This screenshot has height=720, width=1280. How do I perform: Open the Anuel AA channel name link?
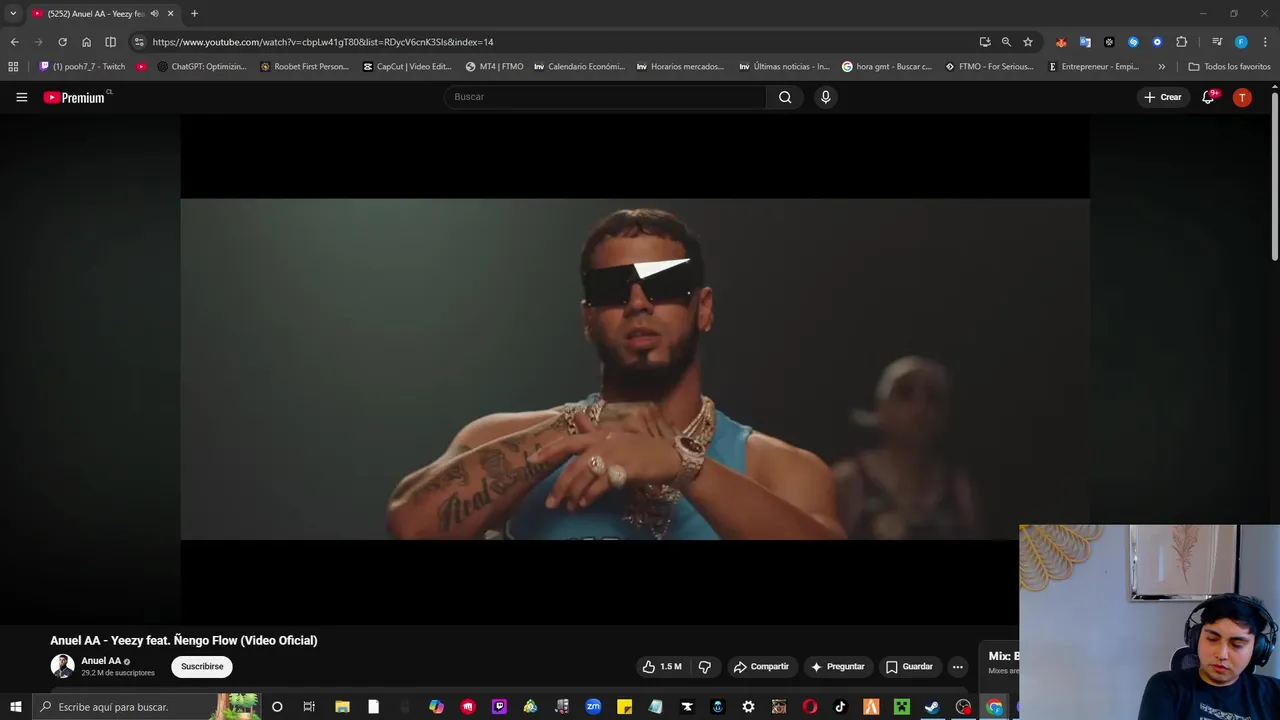pos(101,661)
